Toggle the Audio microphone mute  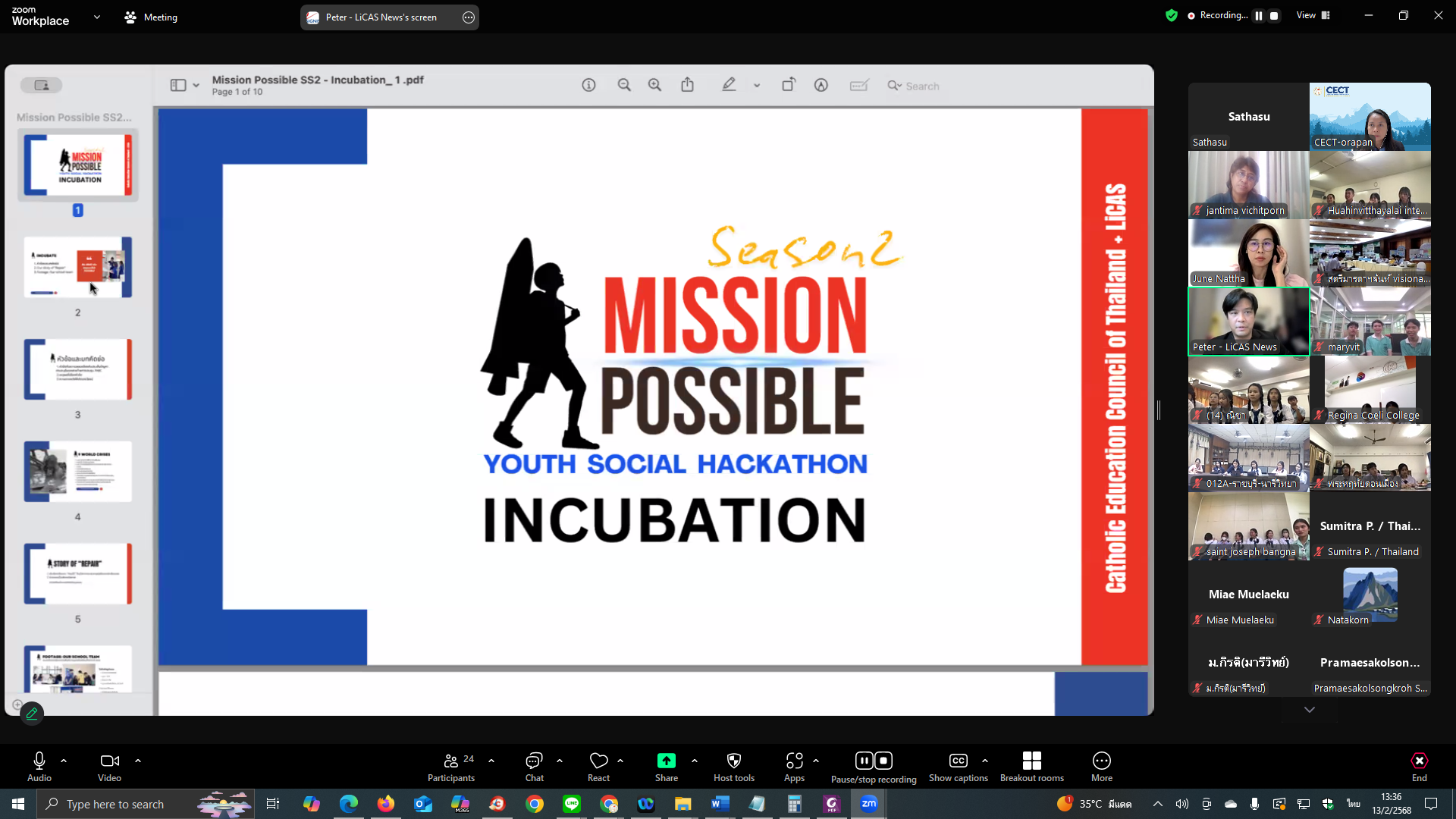pyautogui.click(x=39, y=761)
